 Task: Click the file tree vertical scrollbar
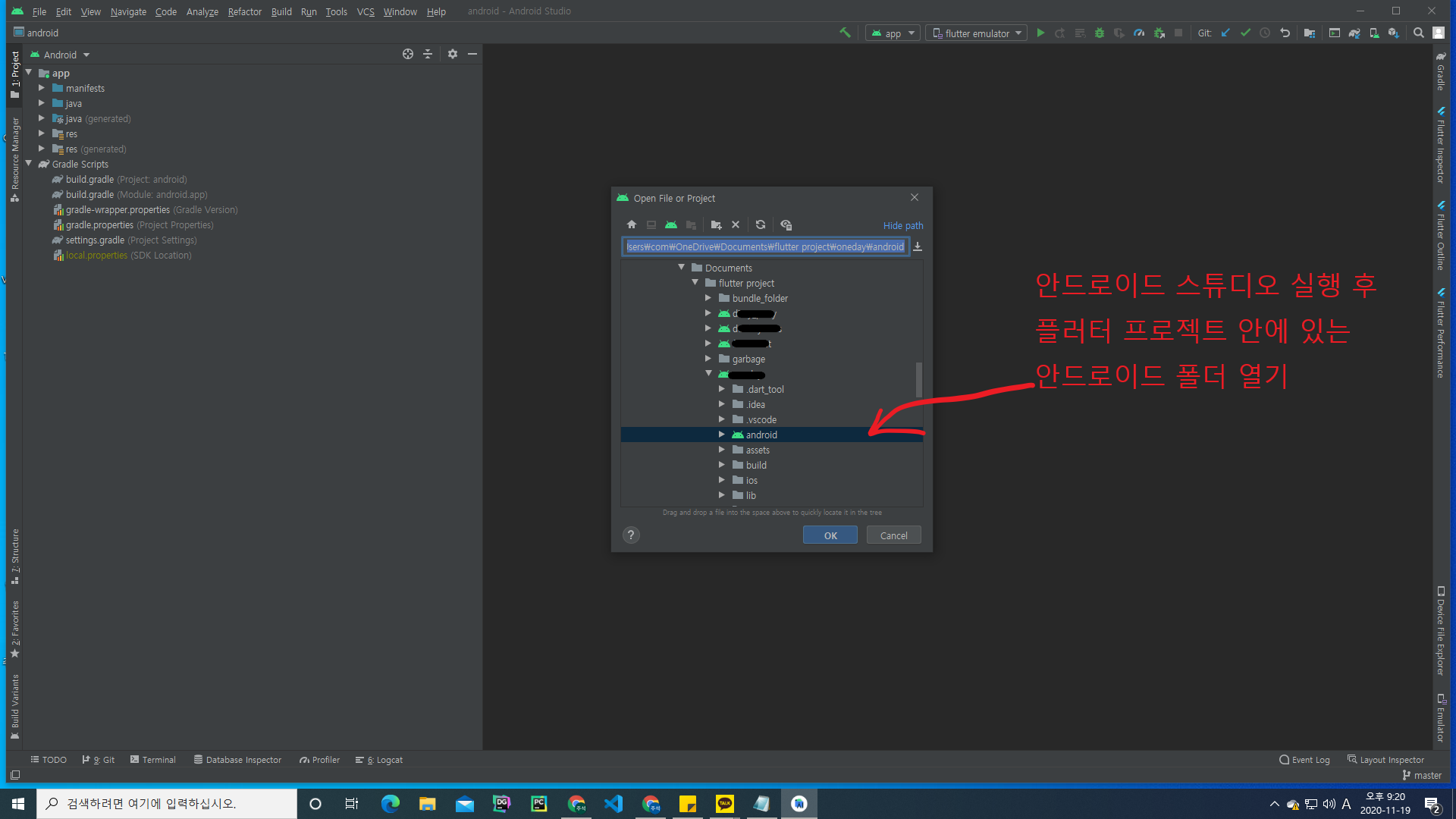(x=918, y=379)
